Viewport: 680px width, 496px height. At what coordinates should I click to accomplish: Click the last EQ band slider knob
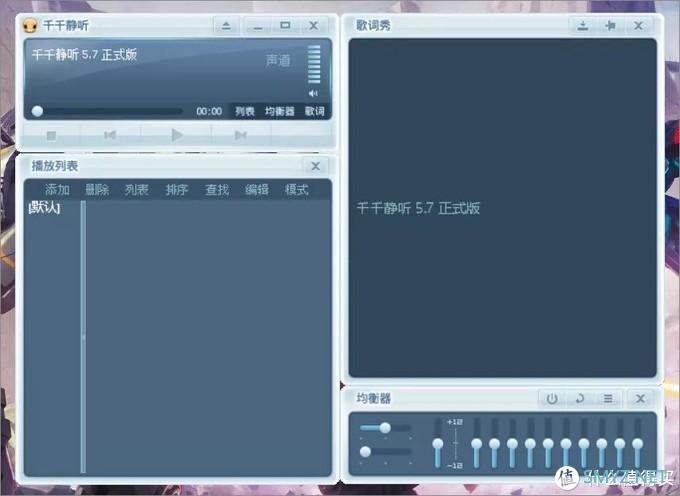click(x=638, y=444)
